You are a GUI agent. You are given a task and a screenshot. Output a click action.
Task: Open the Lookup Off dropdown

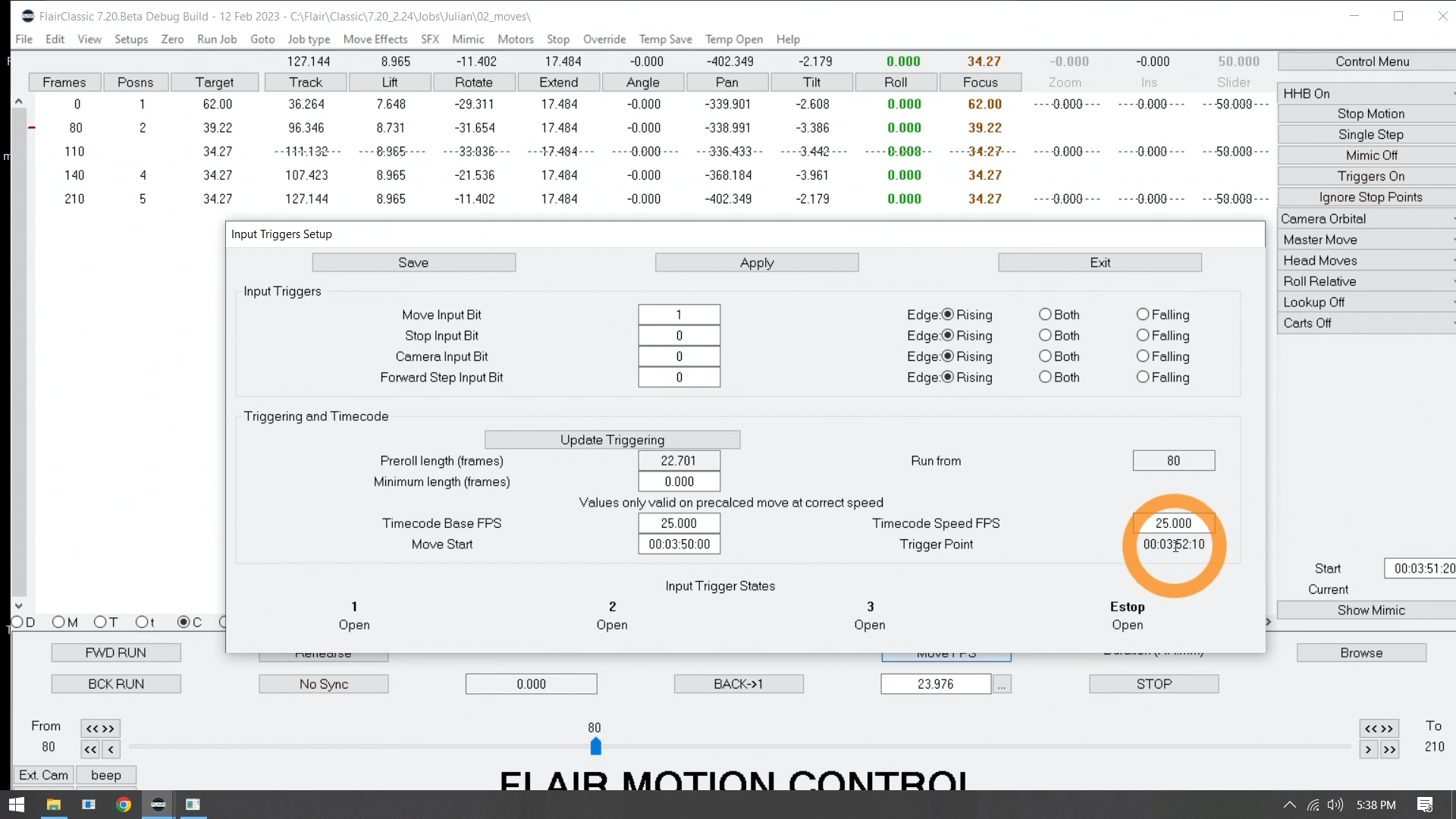1366,303
